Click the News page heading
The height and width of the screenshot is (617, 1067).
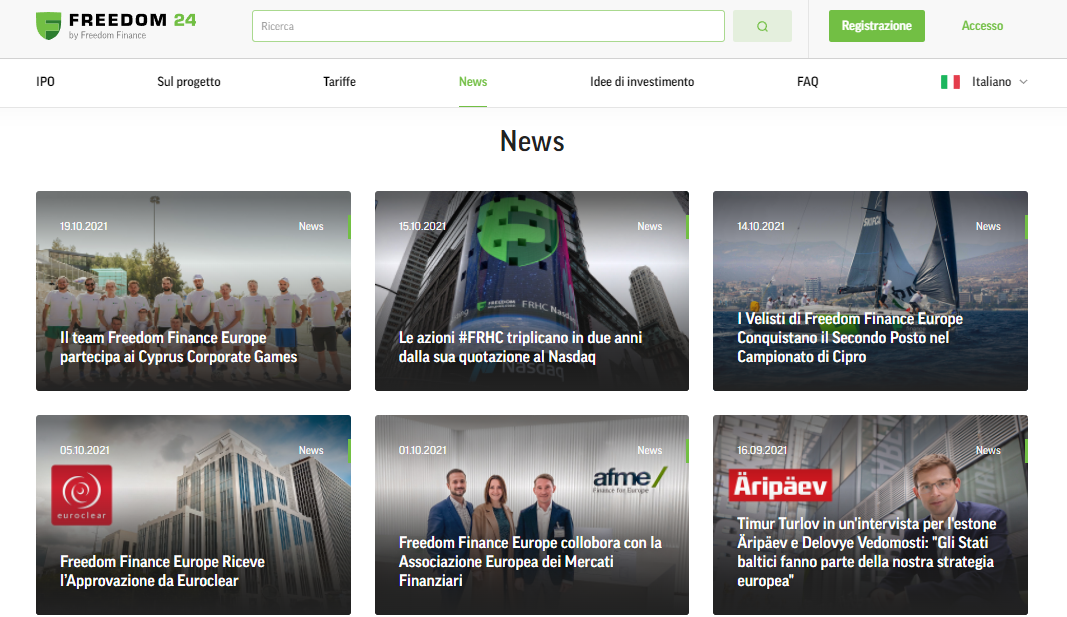tap(532, 141)
